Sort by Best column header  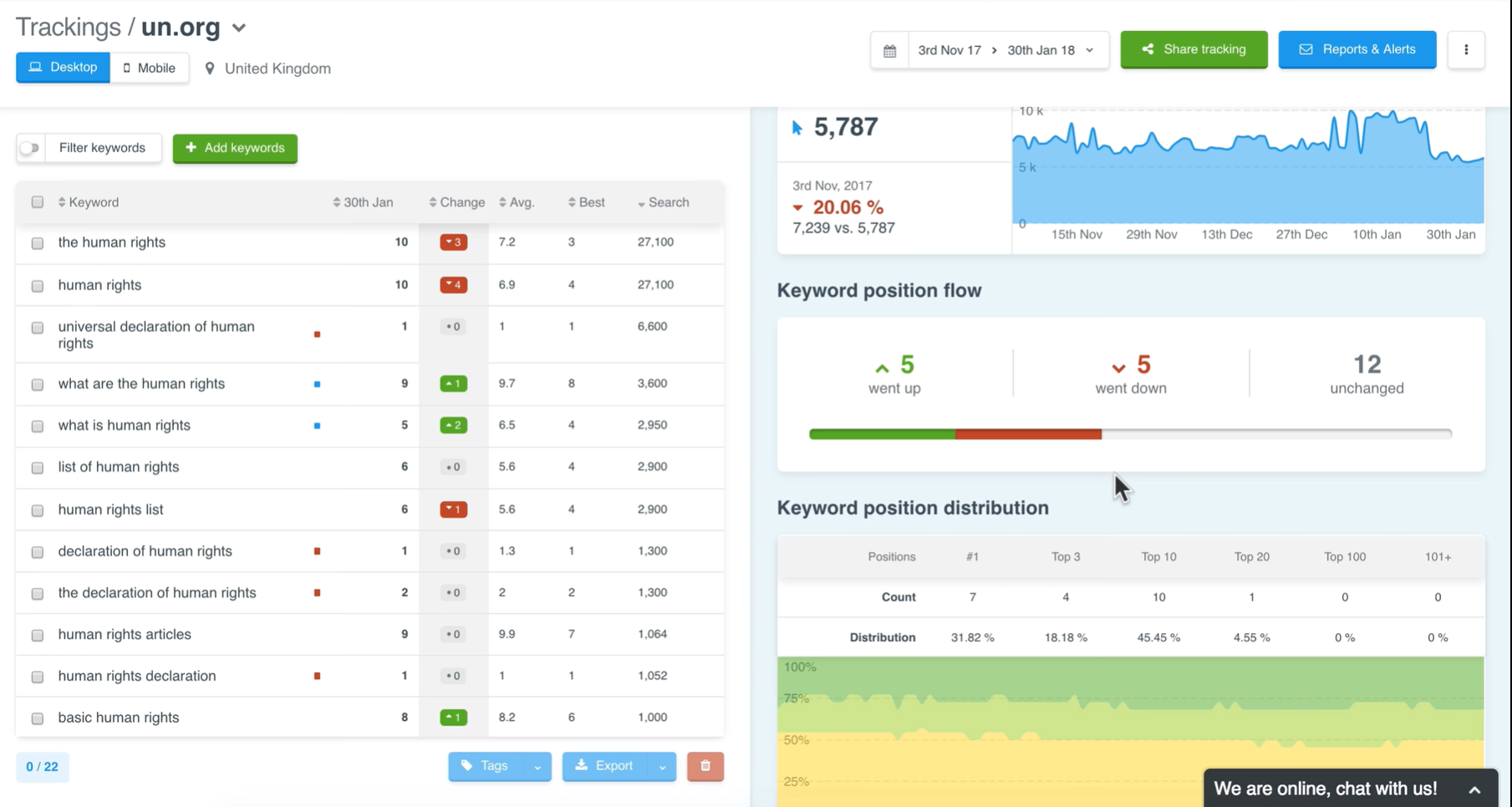586,202
